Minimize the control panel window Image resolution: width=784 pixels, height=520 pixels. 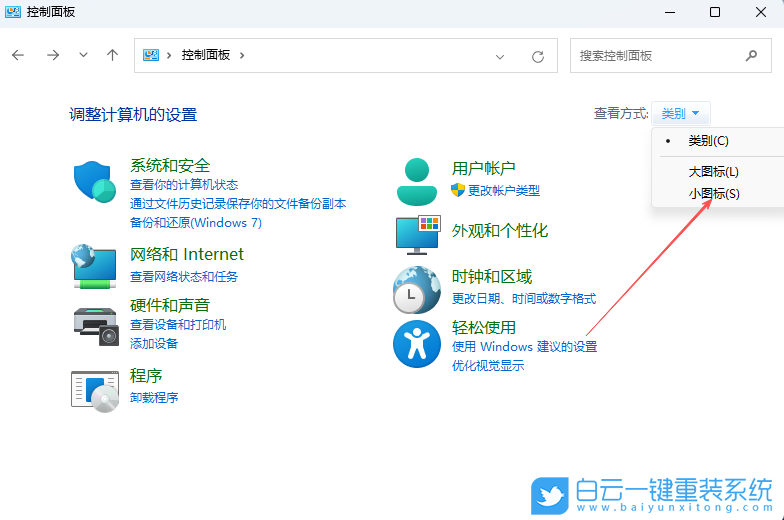coord(670,12)
